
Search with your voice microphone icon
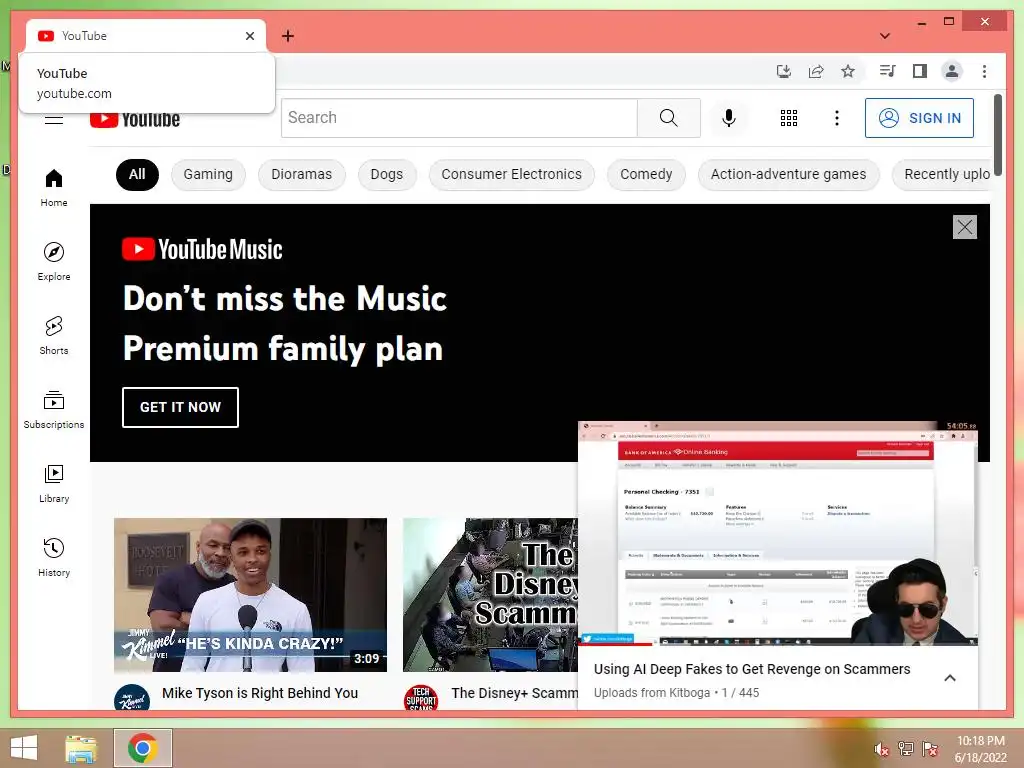click(x=729, y=118)
